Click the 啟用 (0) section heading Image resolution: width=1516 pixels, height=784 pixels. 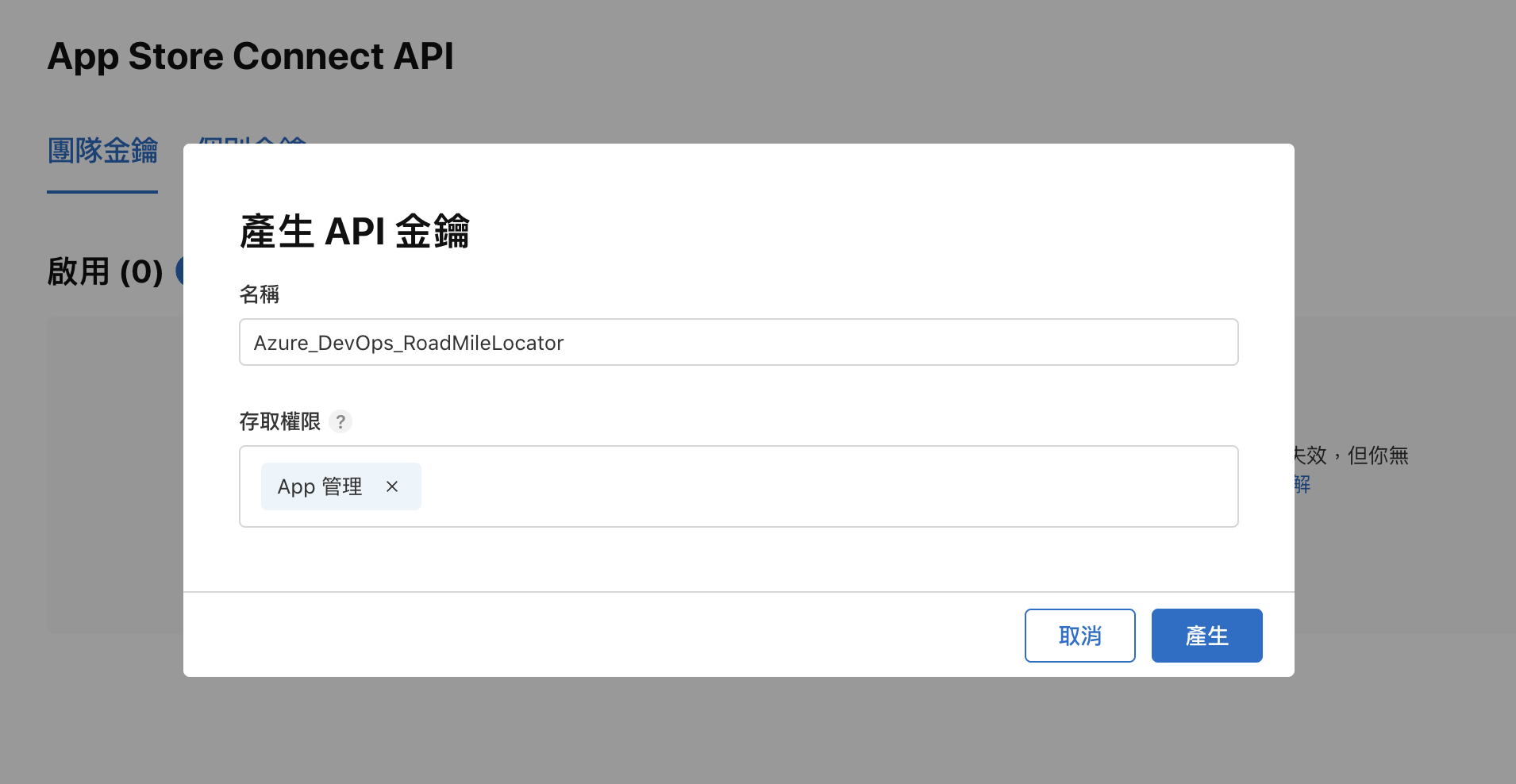(105, 272)
